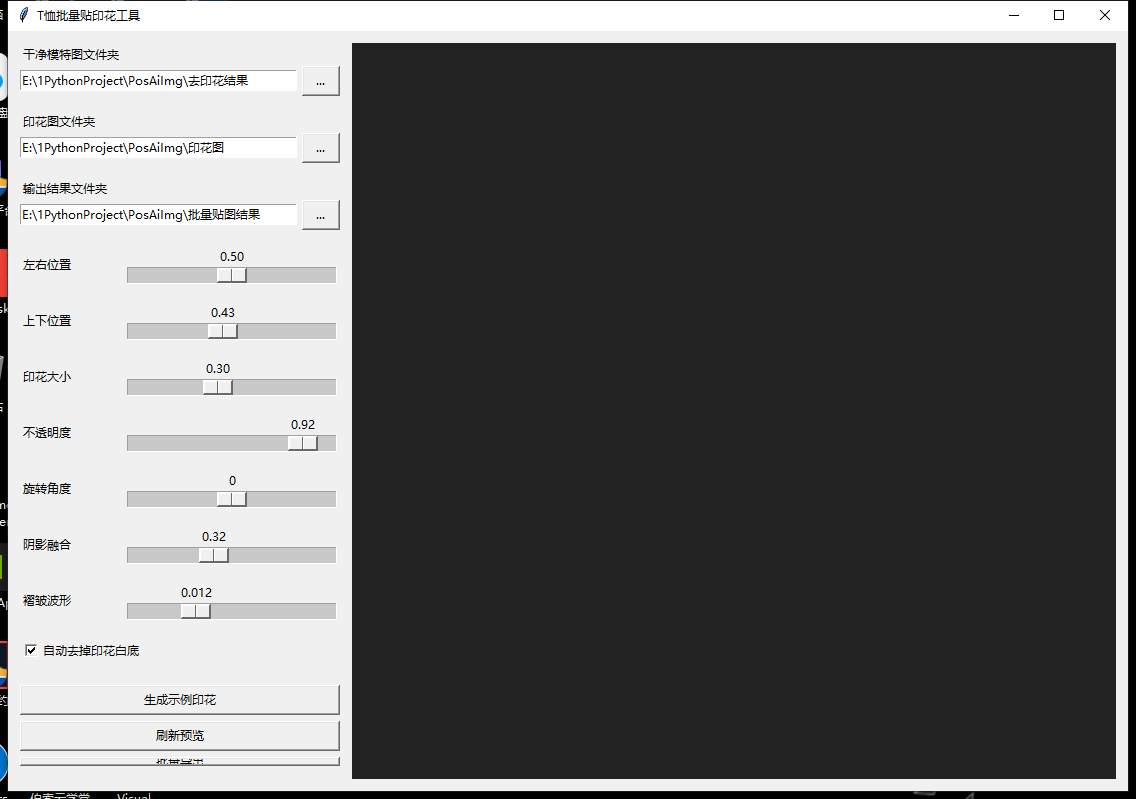Click the 左右位置 slider handle
This screenshot has height=799, width=1136.
click(232, 275)
